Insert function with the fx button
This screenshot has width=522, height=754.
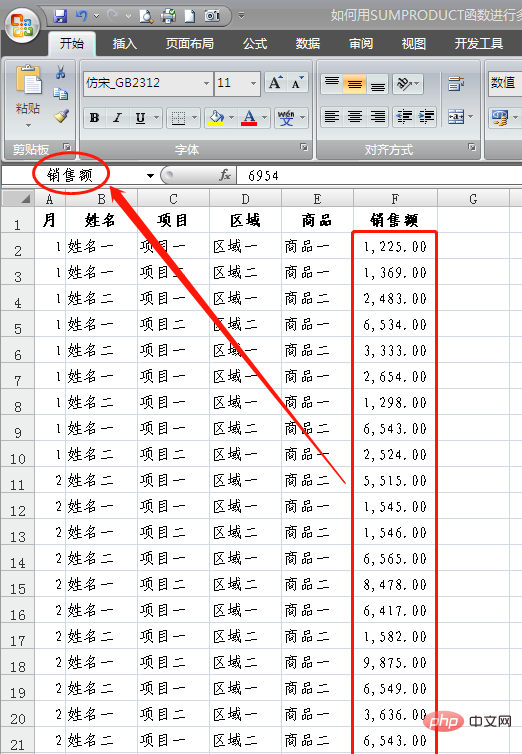click(225, 176)
